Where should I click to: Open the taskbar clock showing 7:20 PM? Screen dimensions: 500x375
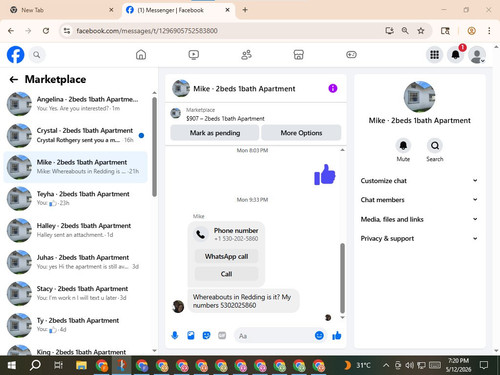point(458,365)
